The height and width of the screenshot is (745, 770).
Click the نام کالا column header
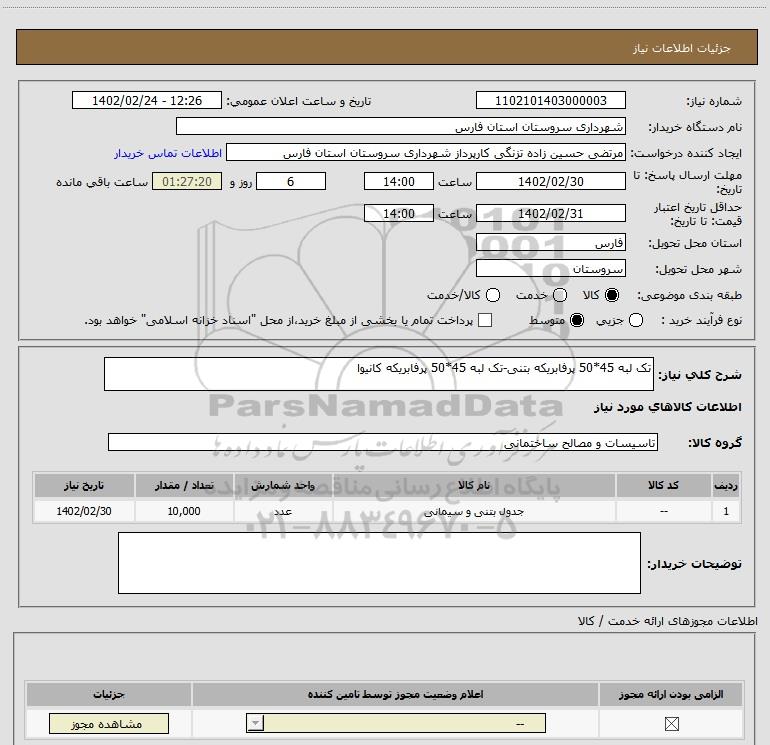474,486
